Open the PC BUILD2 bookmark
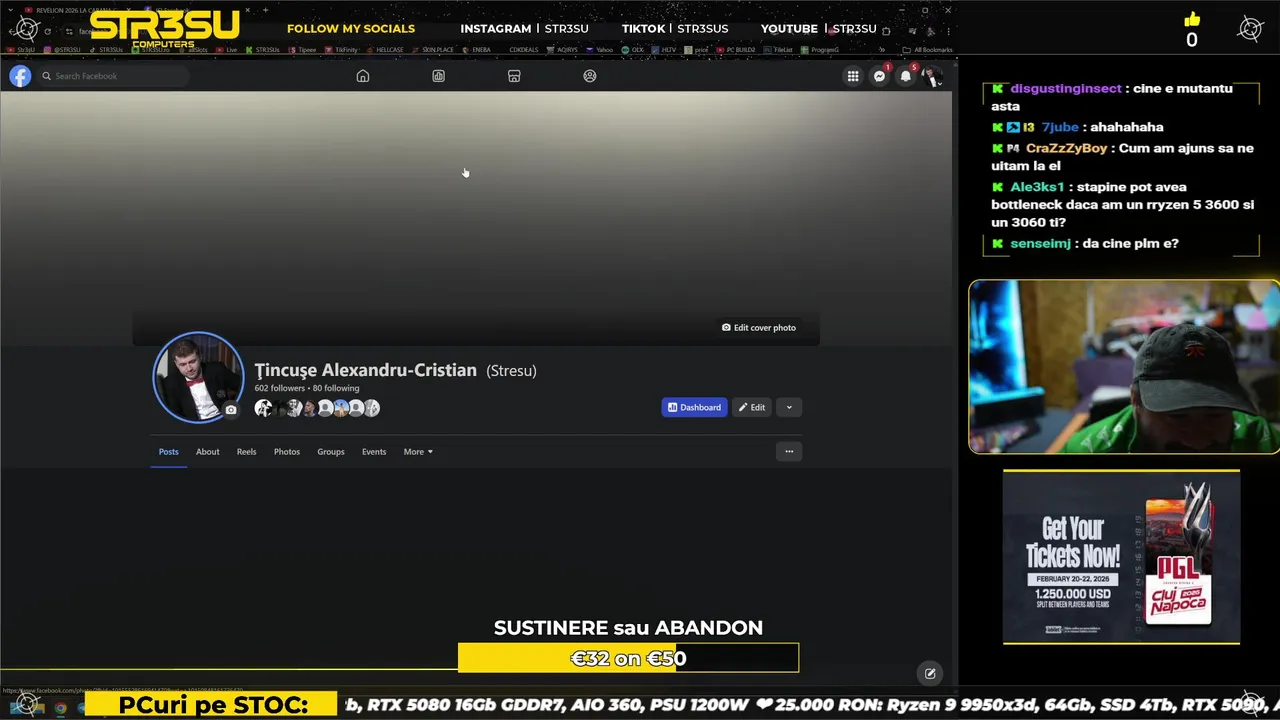Screen dimensions: 1280x720 pos(738,49)
